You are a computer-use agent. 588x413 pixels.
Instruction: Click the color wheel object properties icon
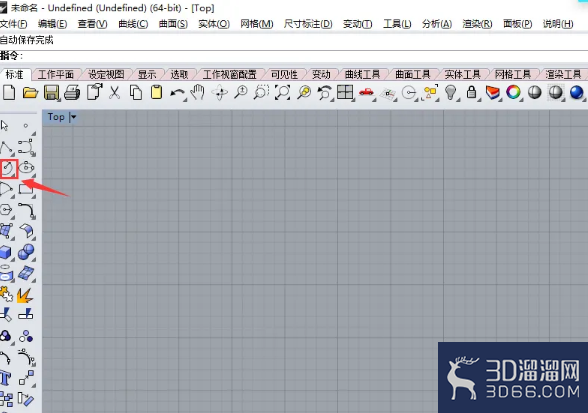coord(513,92)
